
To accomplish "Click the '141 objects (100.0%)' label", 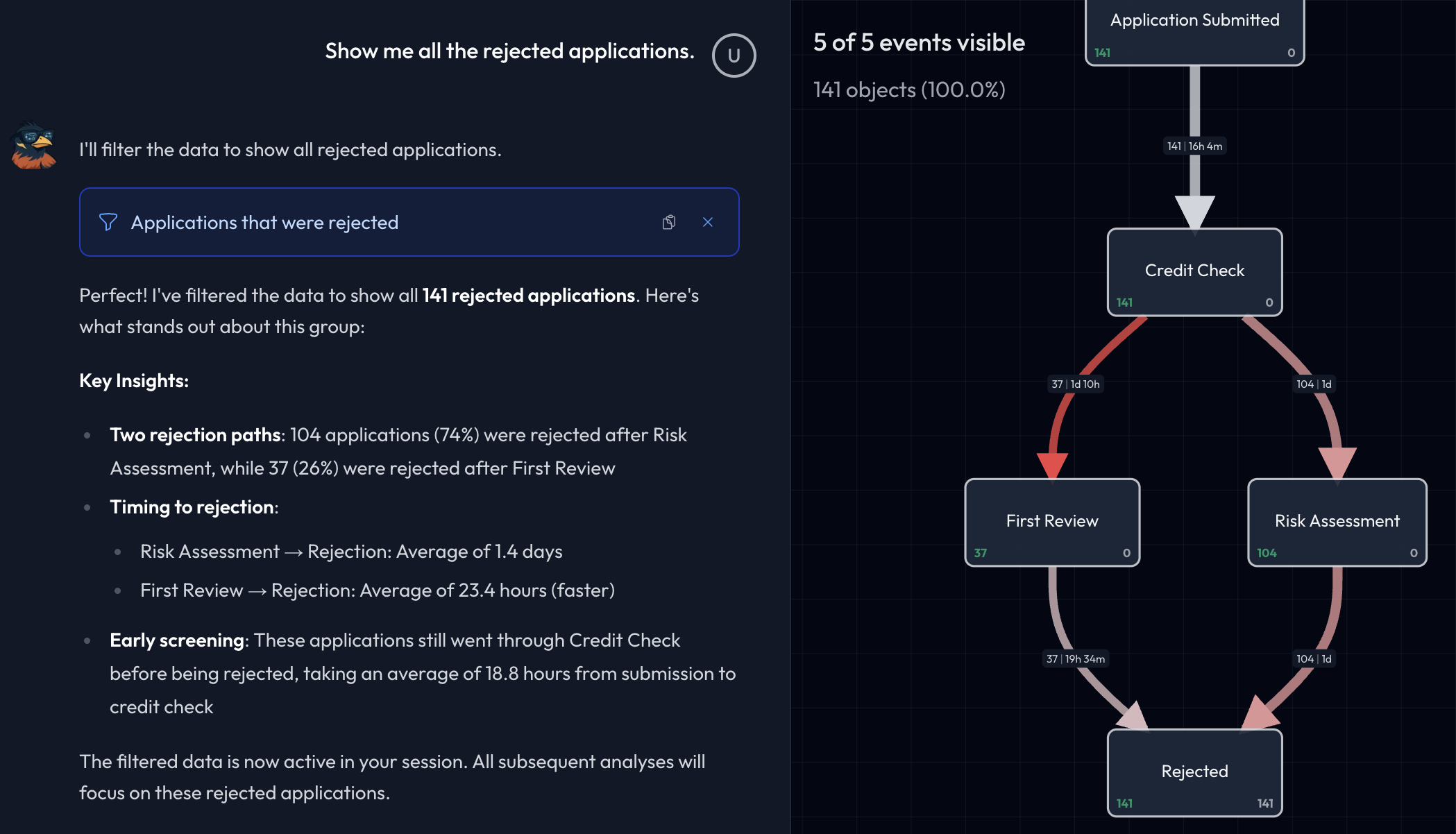I will coord(908,89).
